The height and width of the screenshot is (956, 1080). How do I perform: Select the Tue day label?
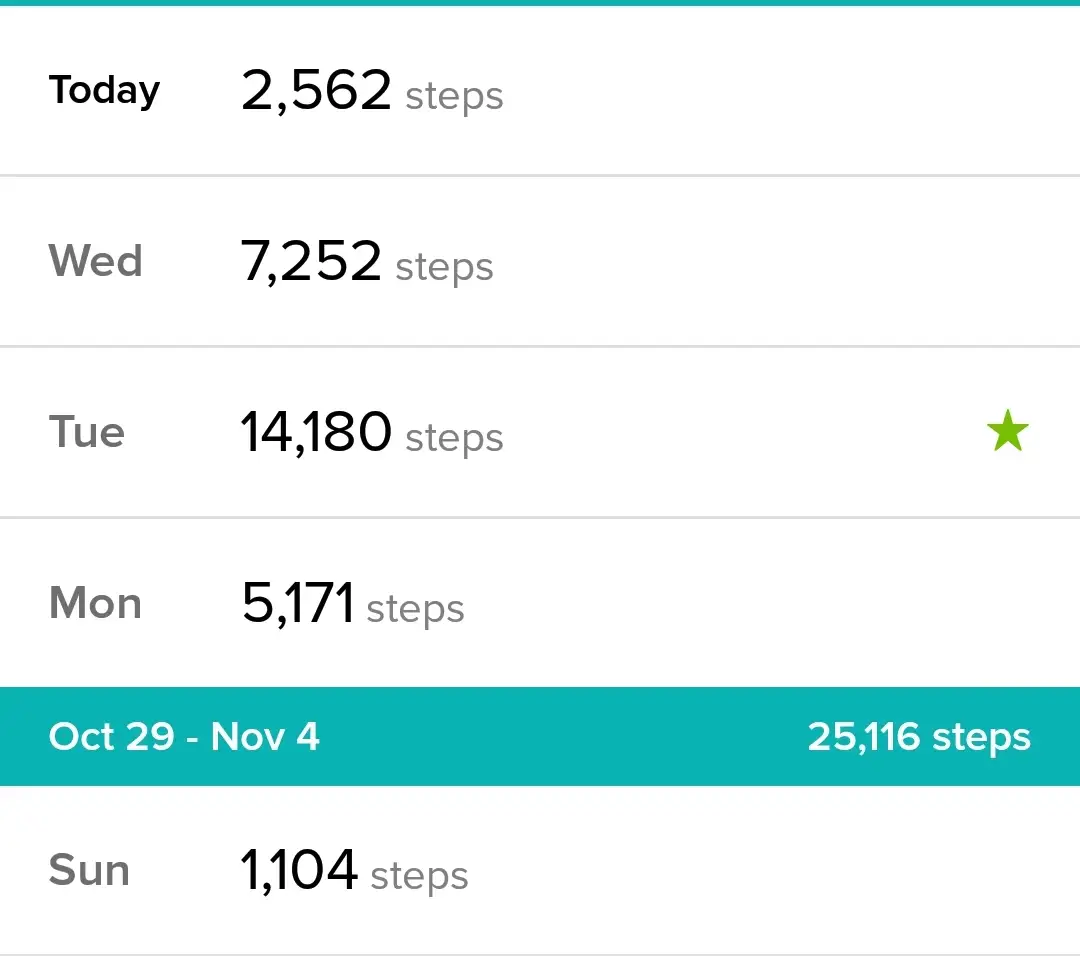point(87,432)
